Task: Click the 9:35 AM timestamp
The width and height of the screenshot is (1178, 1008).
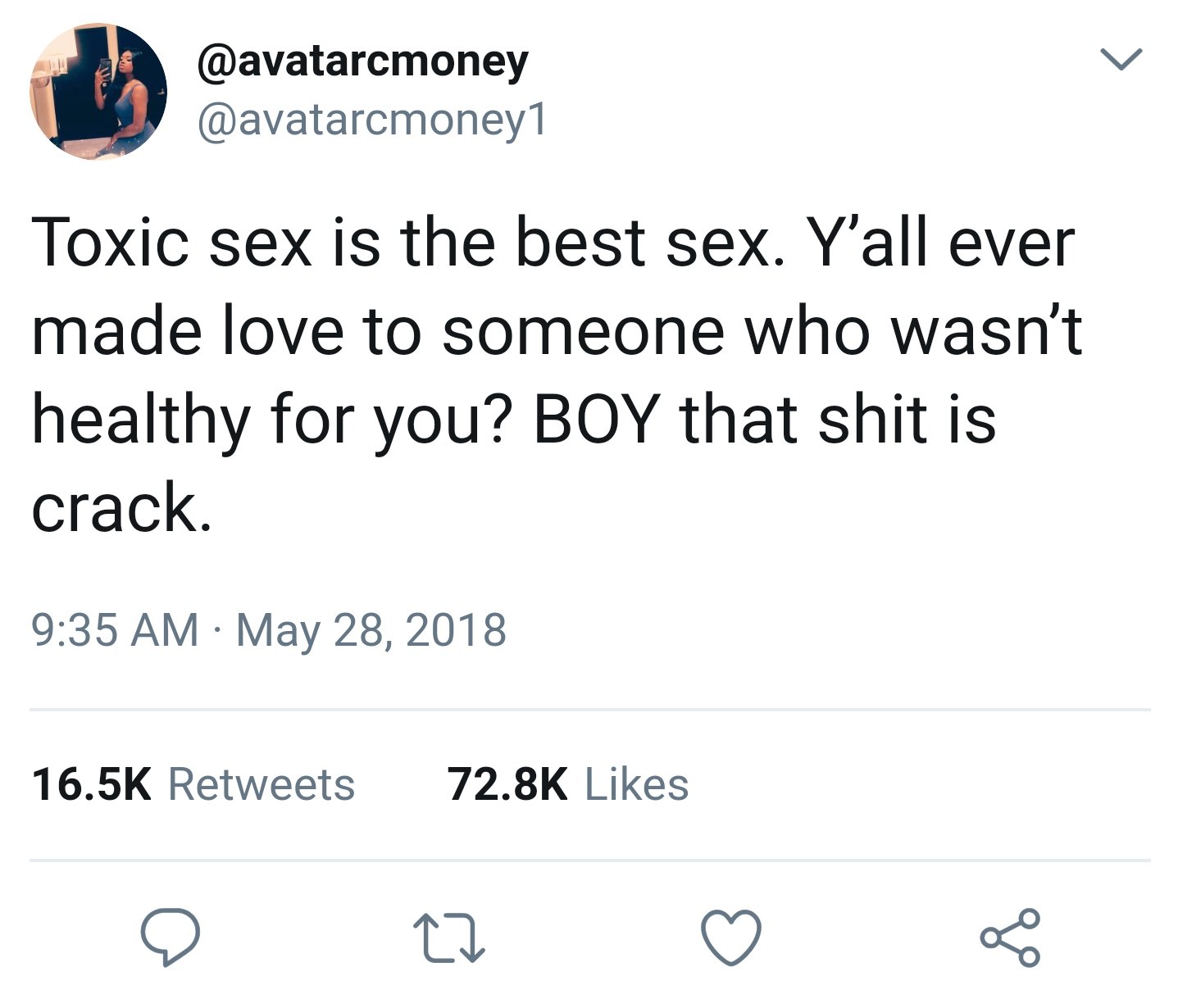Action: click(116, 630)
